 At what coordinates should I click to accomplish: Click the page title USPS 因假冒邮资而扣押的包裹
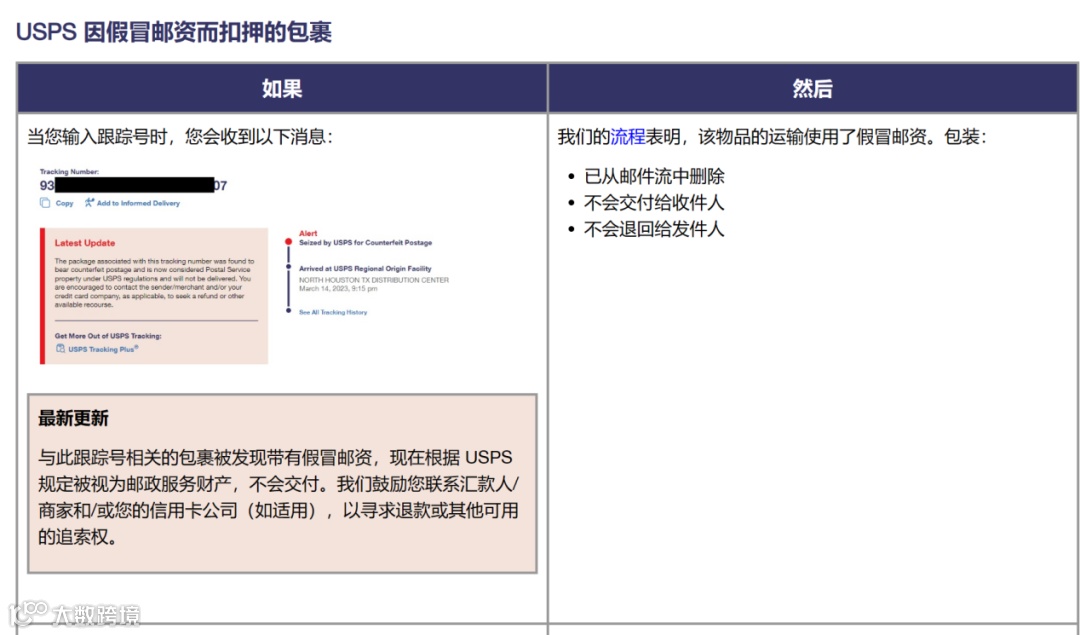click(174, 32)
